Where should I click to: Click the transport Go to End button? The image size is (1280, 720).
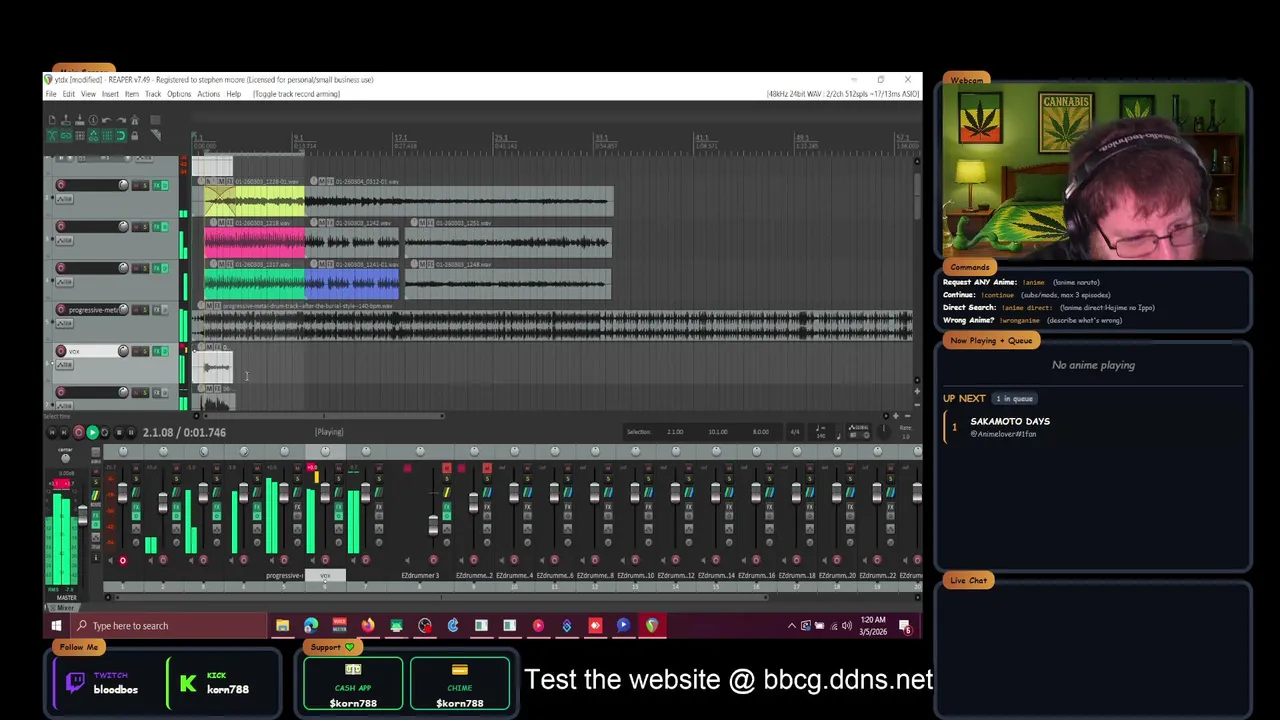coord(64,432)
